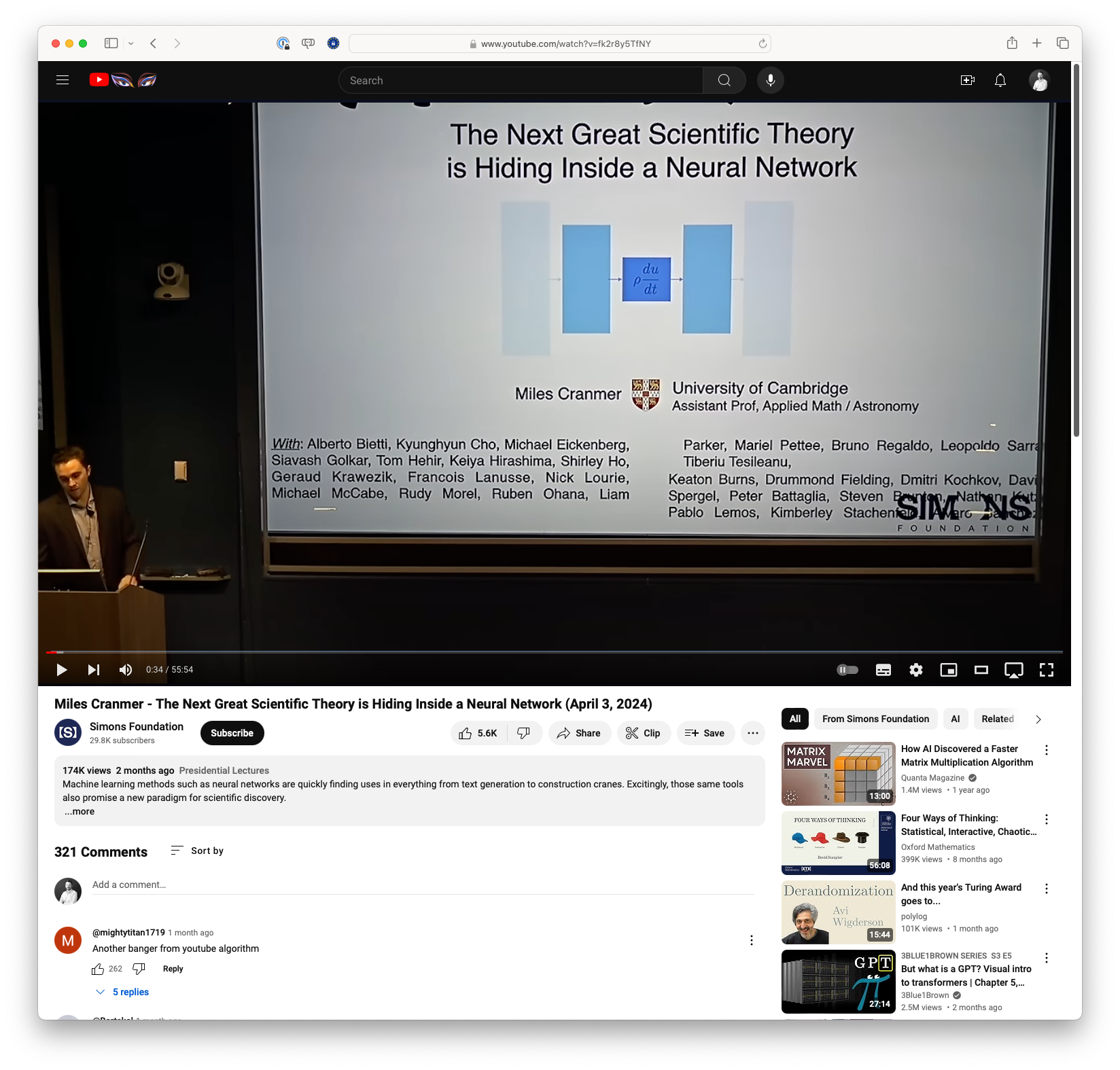Open the Create video icon
The height and width of the screenshot is (1070, 1120).
point(967,80)
